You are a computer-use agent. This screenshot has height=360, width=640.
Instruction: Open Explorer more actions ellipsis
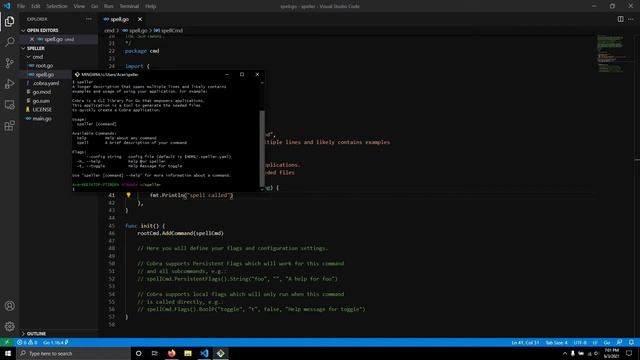(89, 19)
